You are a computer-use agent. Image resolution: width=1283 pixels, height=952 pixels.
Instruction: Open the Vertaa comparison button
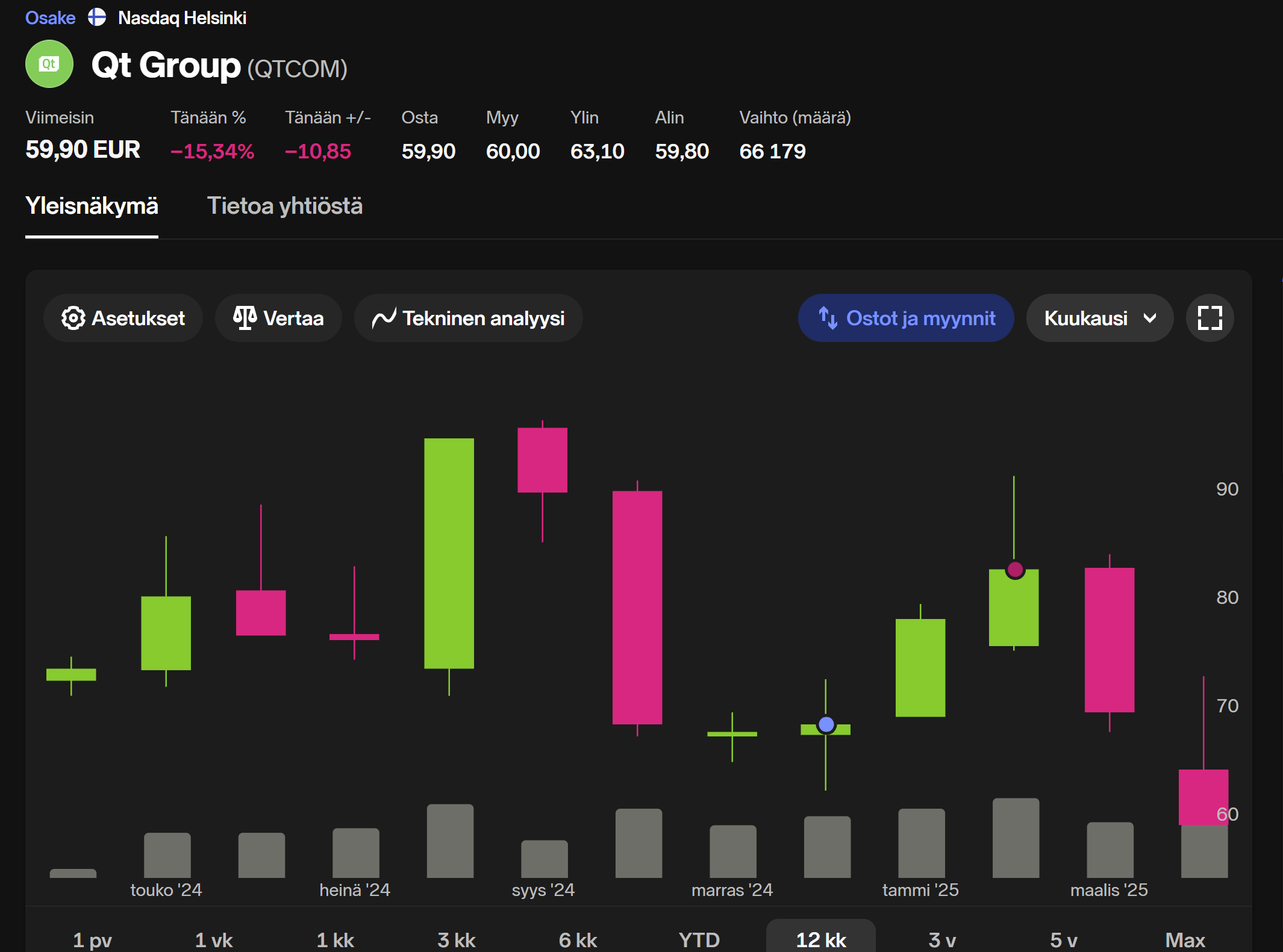pyautogui.click(x=278, y=318)
